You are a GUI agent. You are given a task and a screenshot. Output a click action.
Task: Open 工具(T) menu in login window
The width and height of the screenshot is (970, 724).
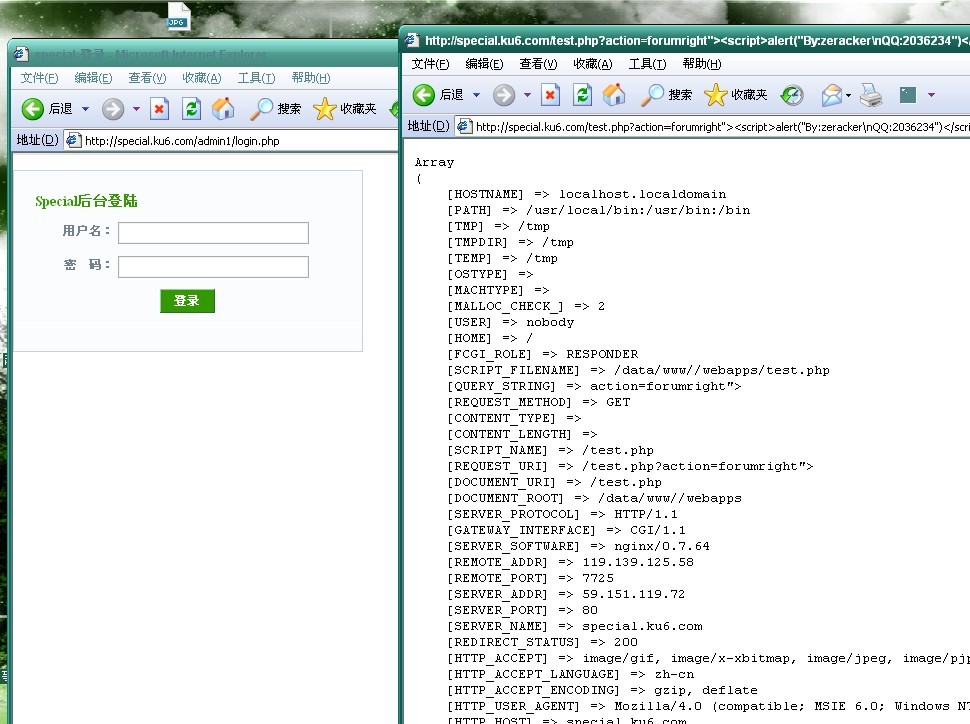[x=256, y=78]
